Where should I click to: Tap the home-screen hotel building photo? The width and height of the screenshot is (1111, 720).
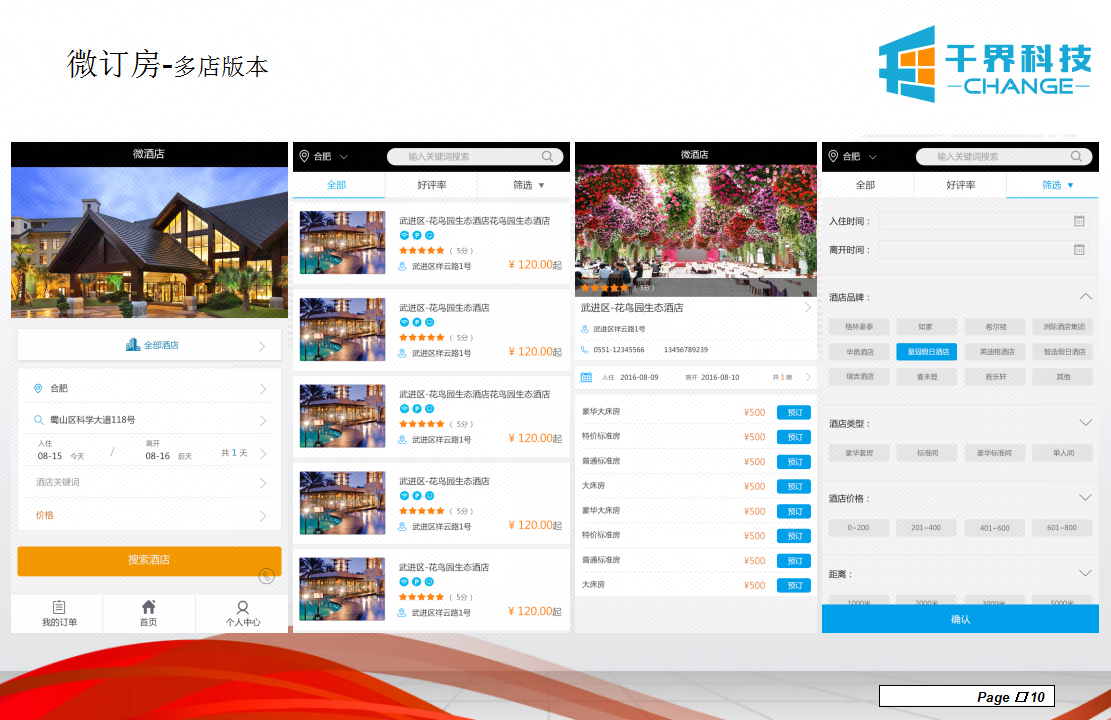150,242
